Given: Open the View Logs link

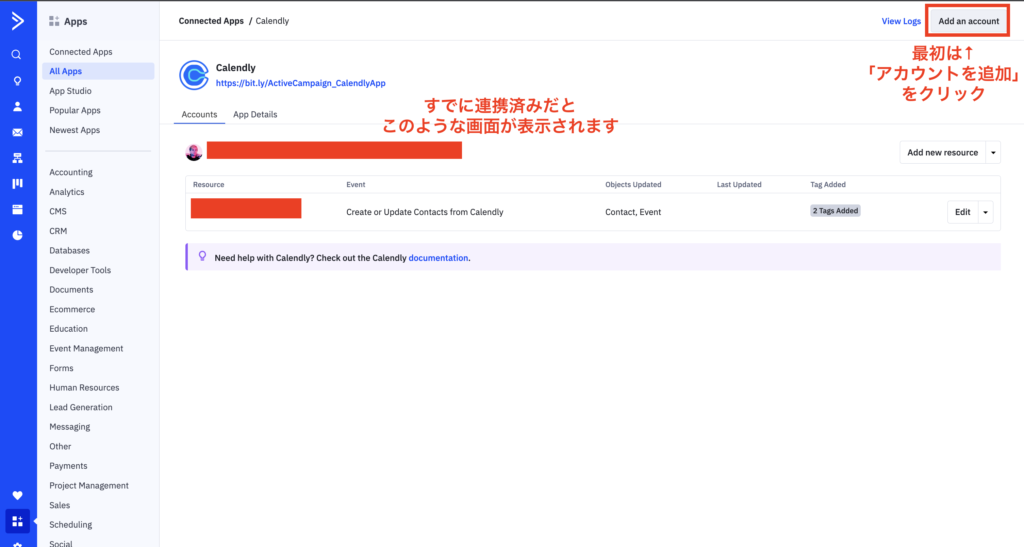Looking at the screenshot, I should [901, 22].
